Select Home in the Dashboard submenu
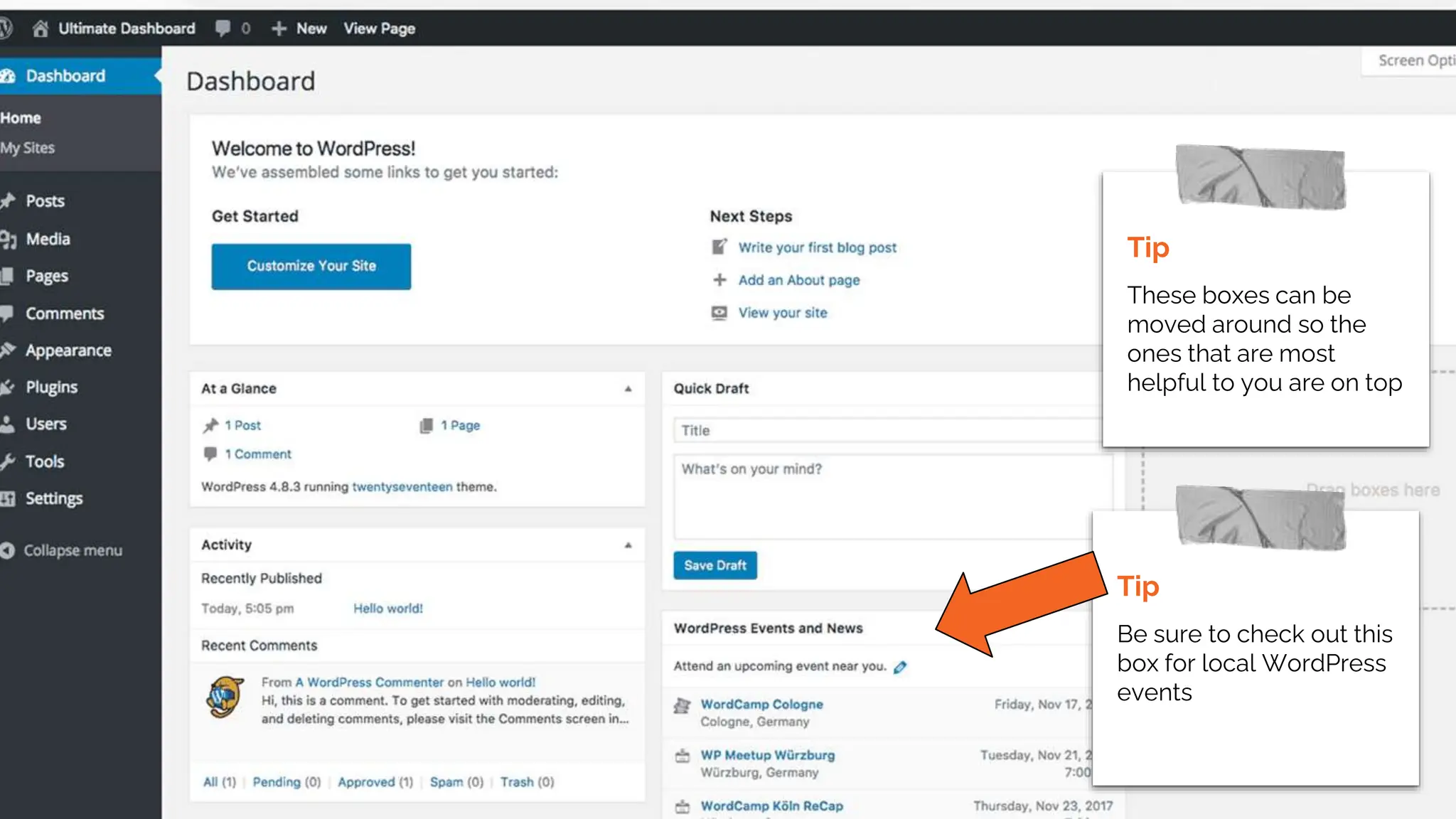The width and height of the screenshot is (1456, 819). coord(21,118)
